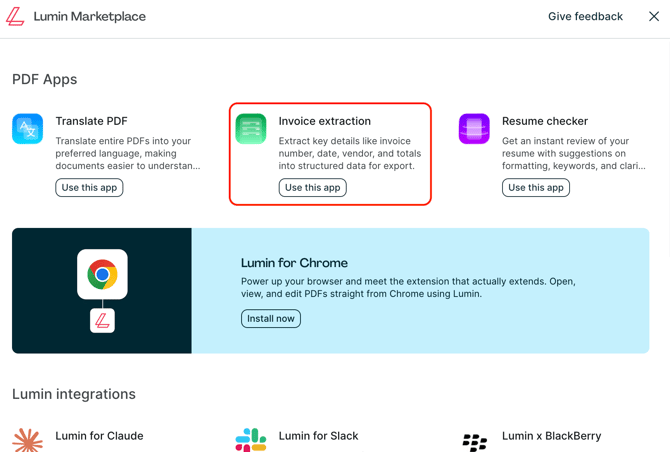Click the Invoice extraction title text
This screenshot has height=452, width=670.
pyautogui.click(x=324, y=121)
